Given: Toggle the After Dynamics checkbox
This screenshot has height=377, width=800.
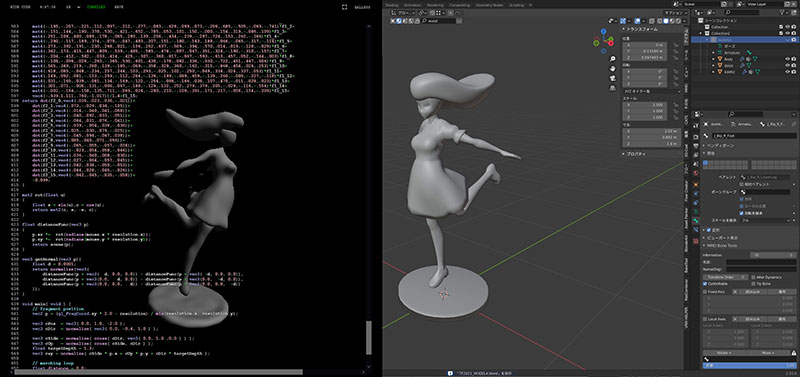Looking at the screenshot, I should click(754, 278).
